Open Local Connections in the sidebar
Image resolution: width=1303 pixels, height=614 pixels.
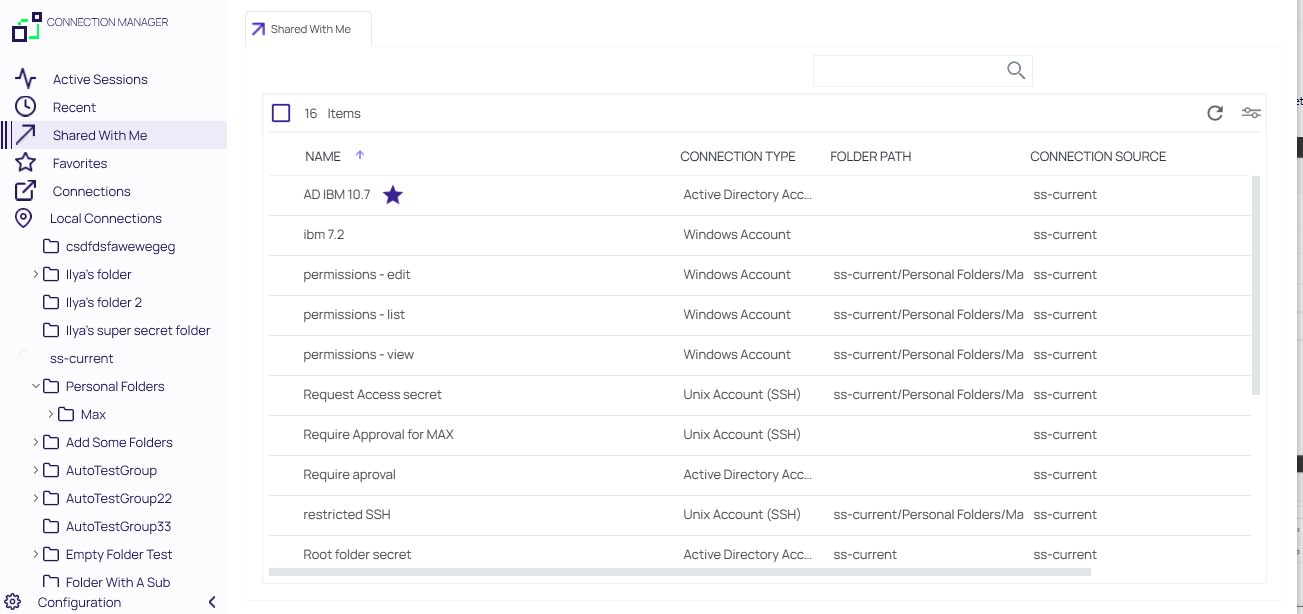tap(105, 218)
